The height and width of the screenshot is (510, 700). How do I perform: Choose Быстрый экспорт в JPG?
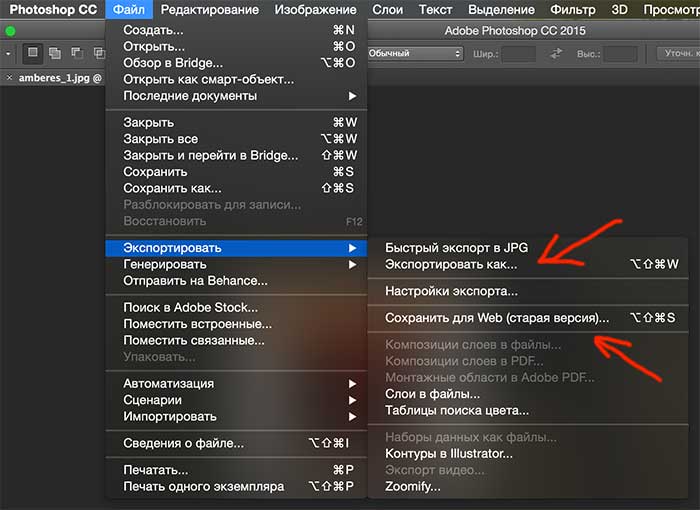(x=528, y=248)
